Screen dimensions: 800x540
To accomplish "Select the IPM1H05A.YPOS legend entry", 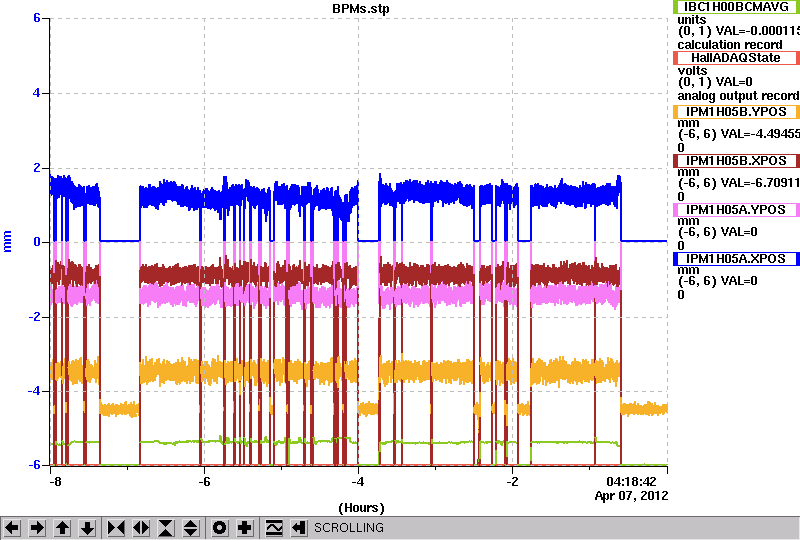I will 736,210.
